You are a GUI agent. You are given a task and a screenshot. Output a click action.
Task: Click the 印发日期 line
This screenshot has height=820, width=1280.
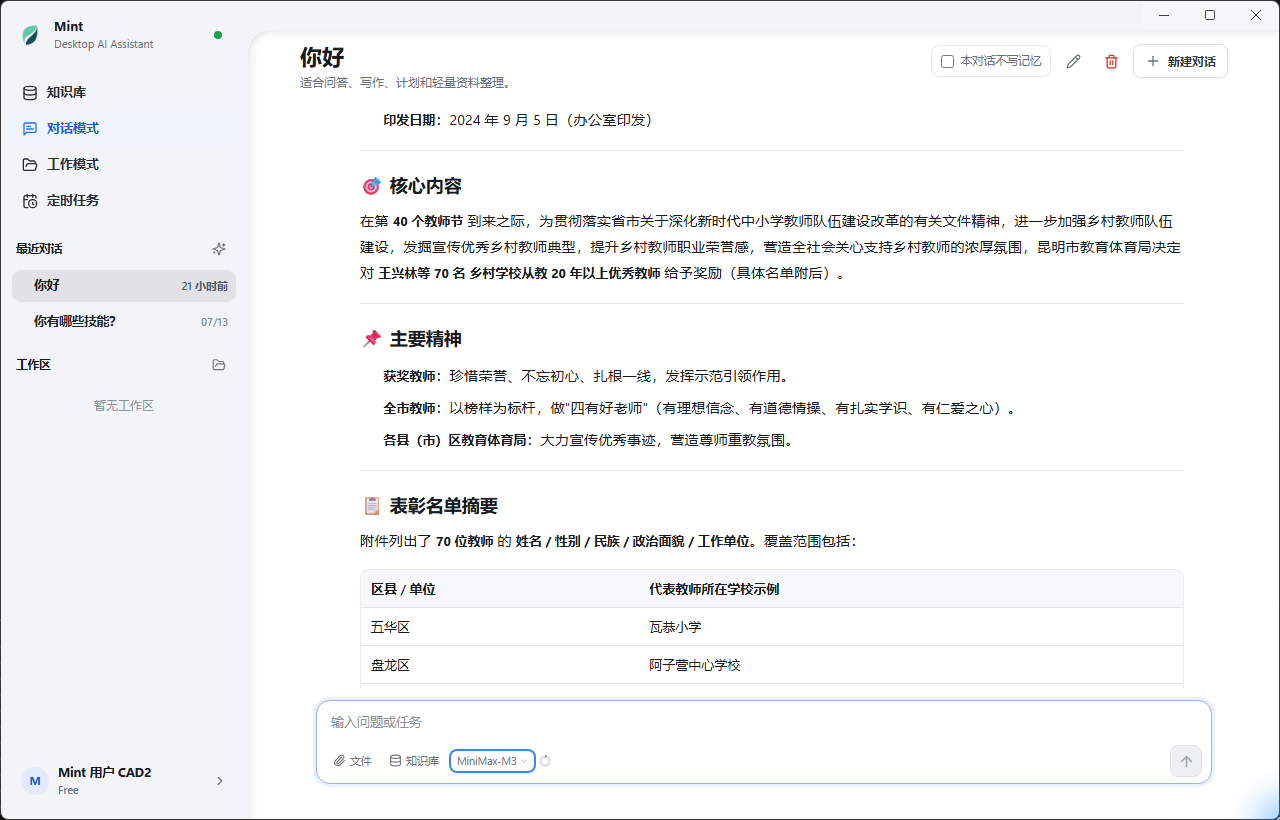point(517,120)
